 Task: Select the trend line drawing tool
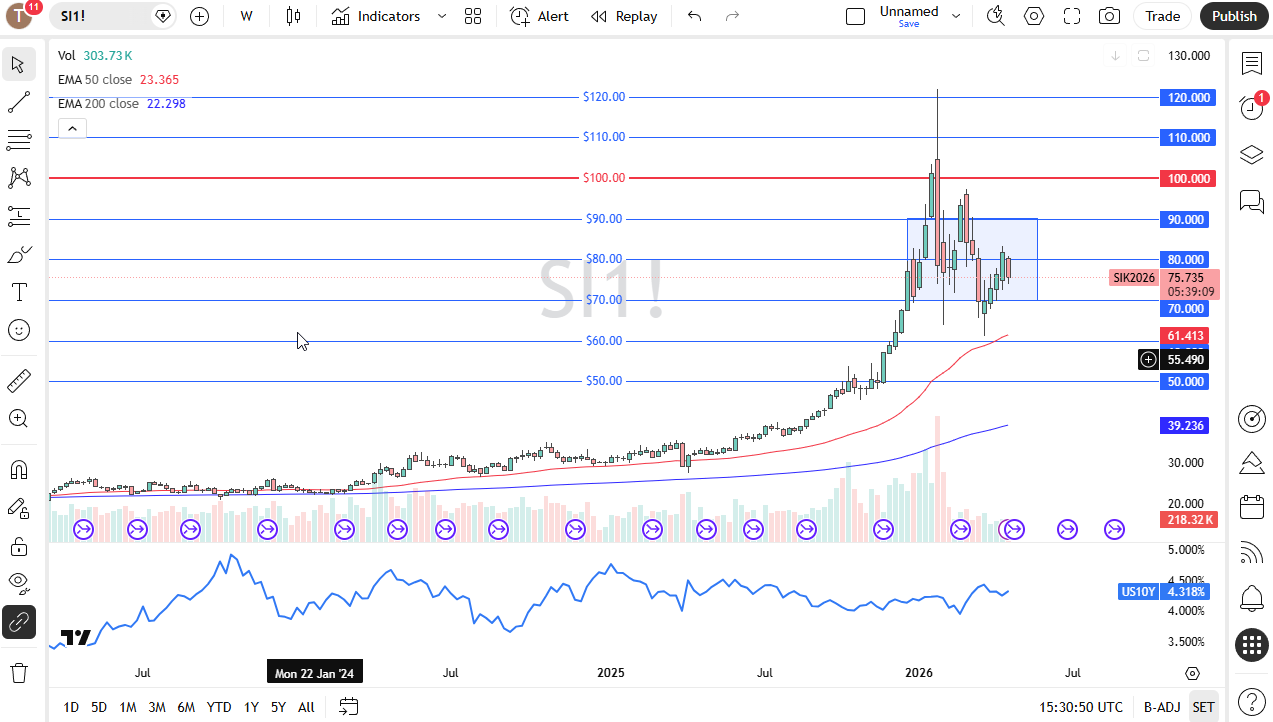[18, 102]
